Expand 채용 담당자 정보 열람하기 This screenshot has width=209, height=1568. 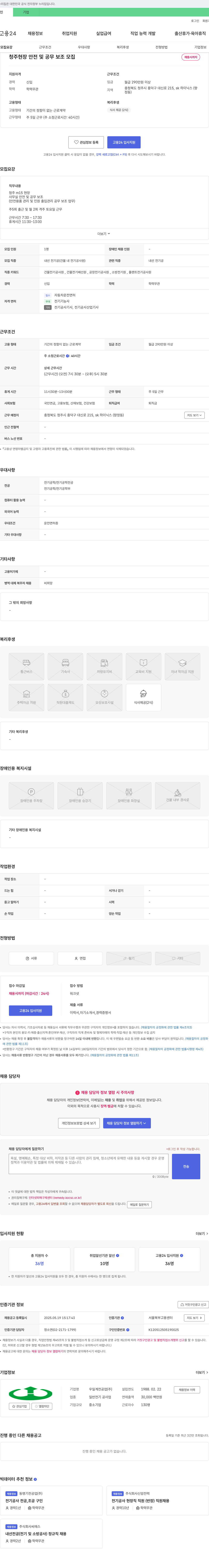point(127,1123)
